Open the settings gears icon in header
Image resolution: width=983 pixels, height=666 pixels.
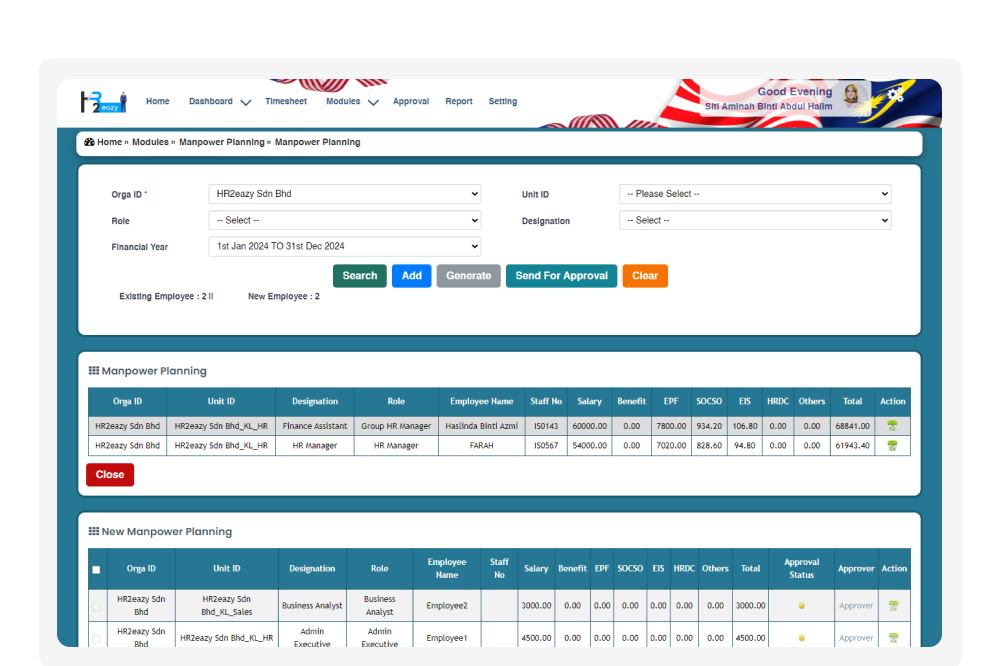click(895, 94)
